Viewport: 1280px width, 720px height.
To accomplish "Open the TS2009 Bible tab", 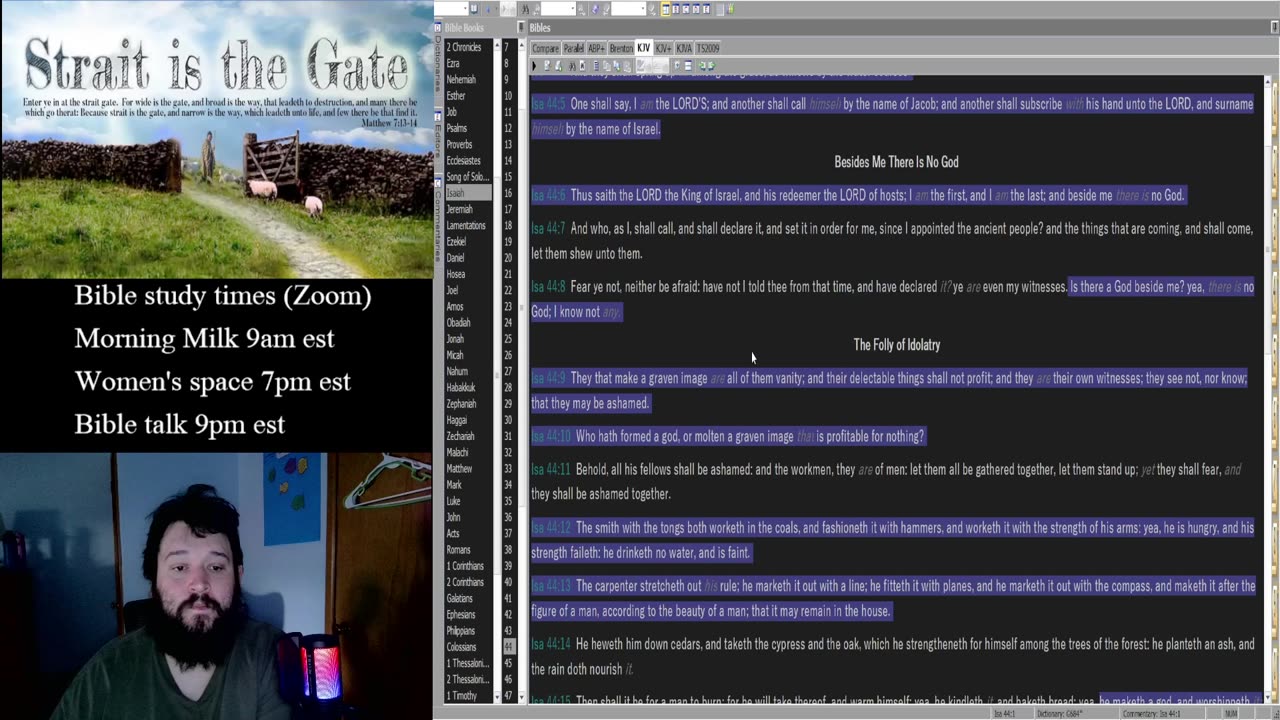I will [708, 48].
